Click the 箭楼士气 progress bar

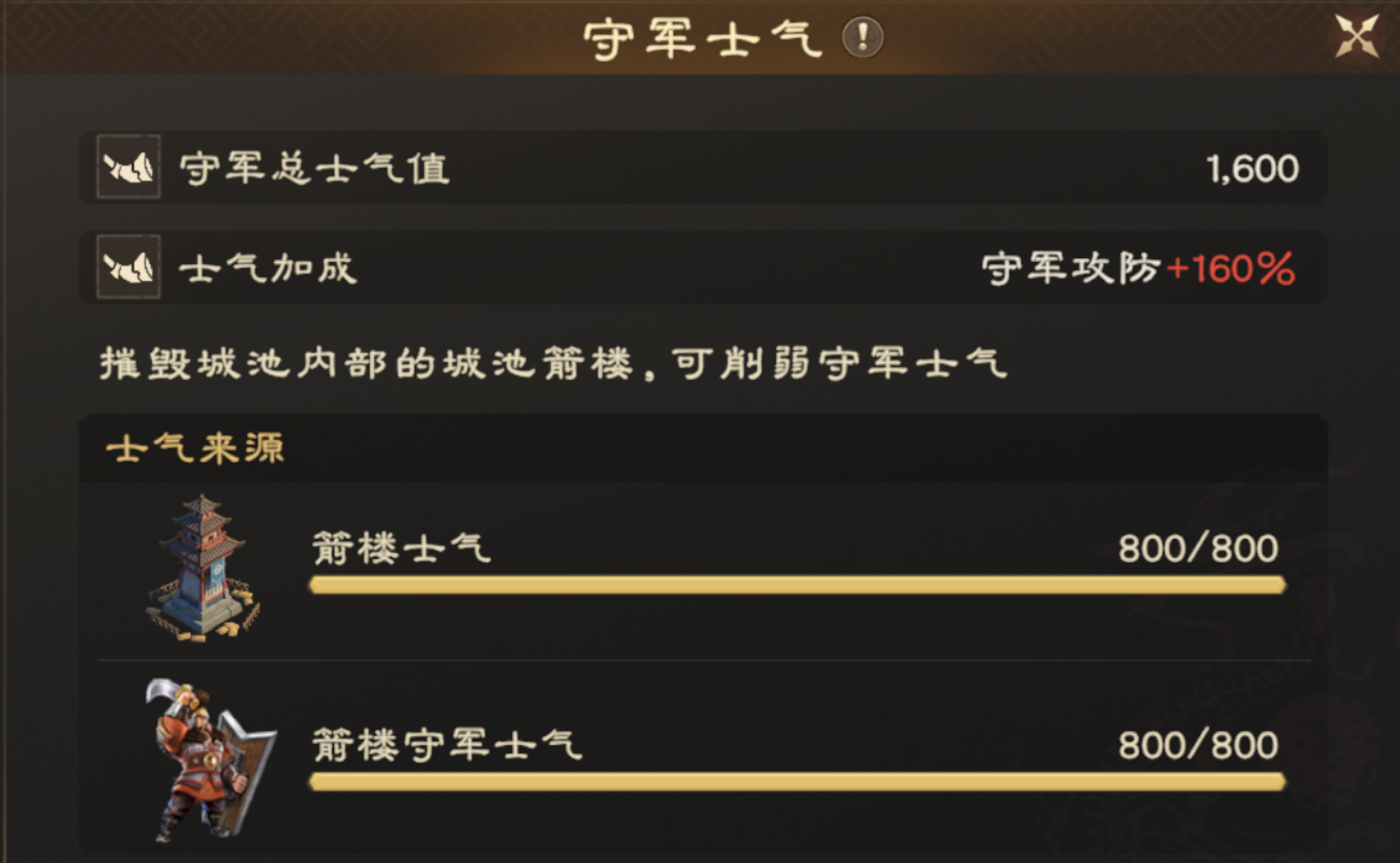tap(797, 586)
